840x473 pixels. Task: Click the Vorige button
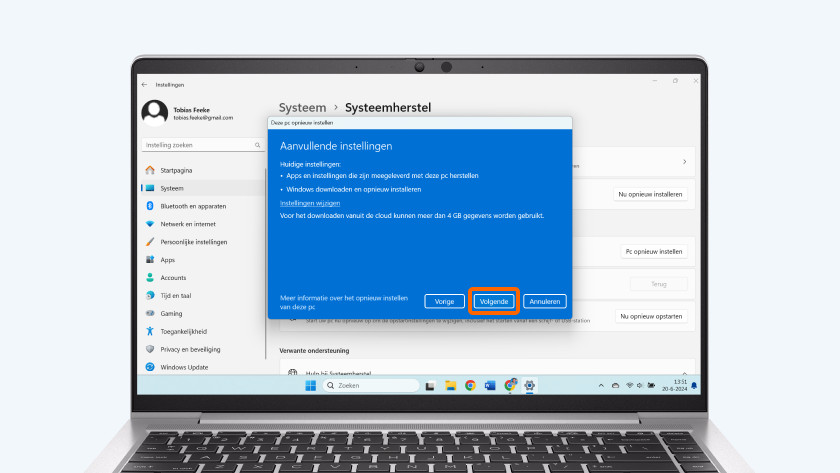pos(444,301)
